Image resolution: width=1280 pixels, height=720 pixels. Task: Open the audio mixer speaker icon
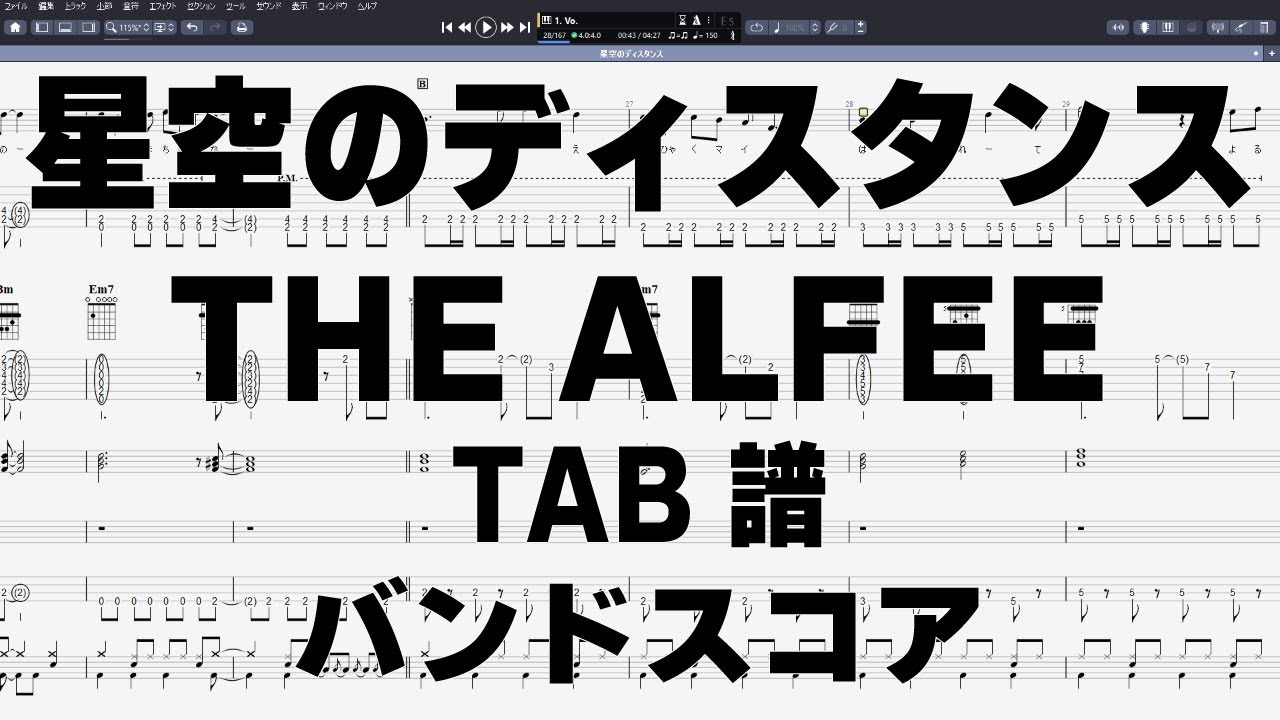click(1118, 27)
